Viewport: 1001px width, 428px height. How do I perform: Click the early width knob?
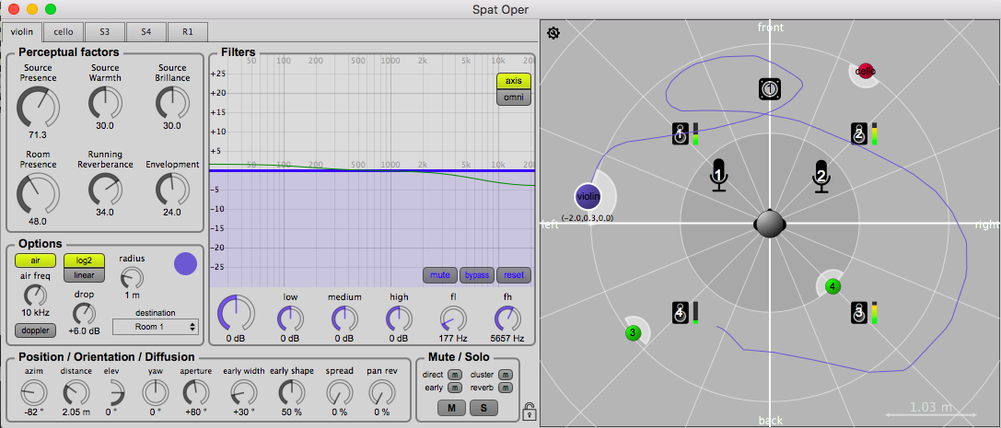tap(243, 392)
